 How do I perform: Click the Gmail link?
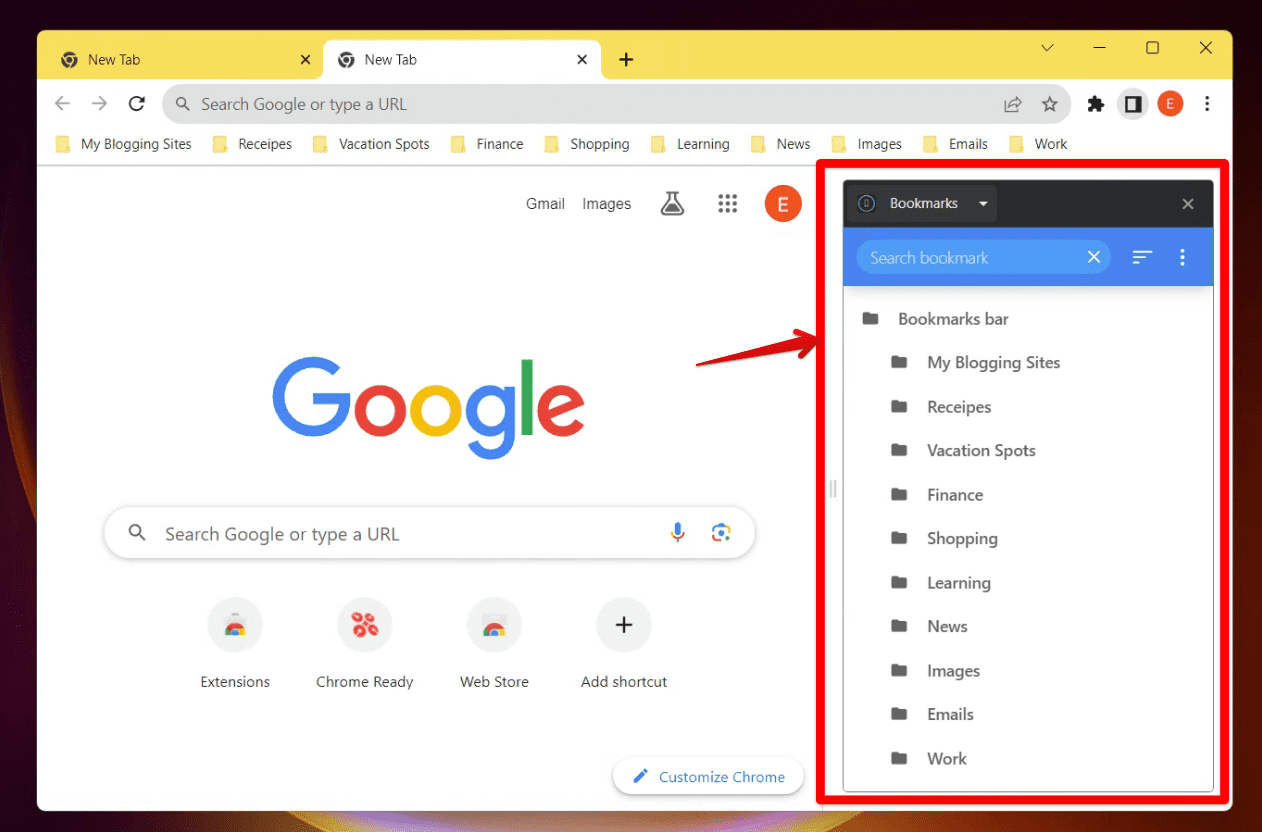click(545, 204)
